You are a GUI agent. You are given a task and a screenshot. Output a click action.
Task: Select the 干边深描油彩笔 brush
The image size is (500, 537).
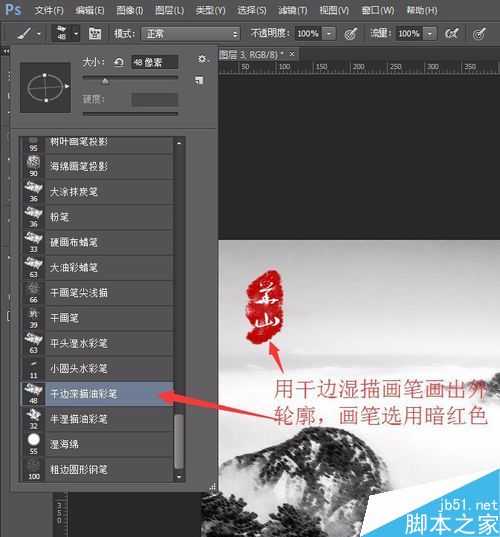[97, 394]
